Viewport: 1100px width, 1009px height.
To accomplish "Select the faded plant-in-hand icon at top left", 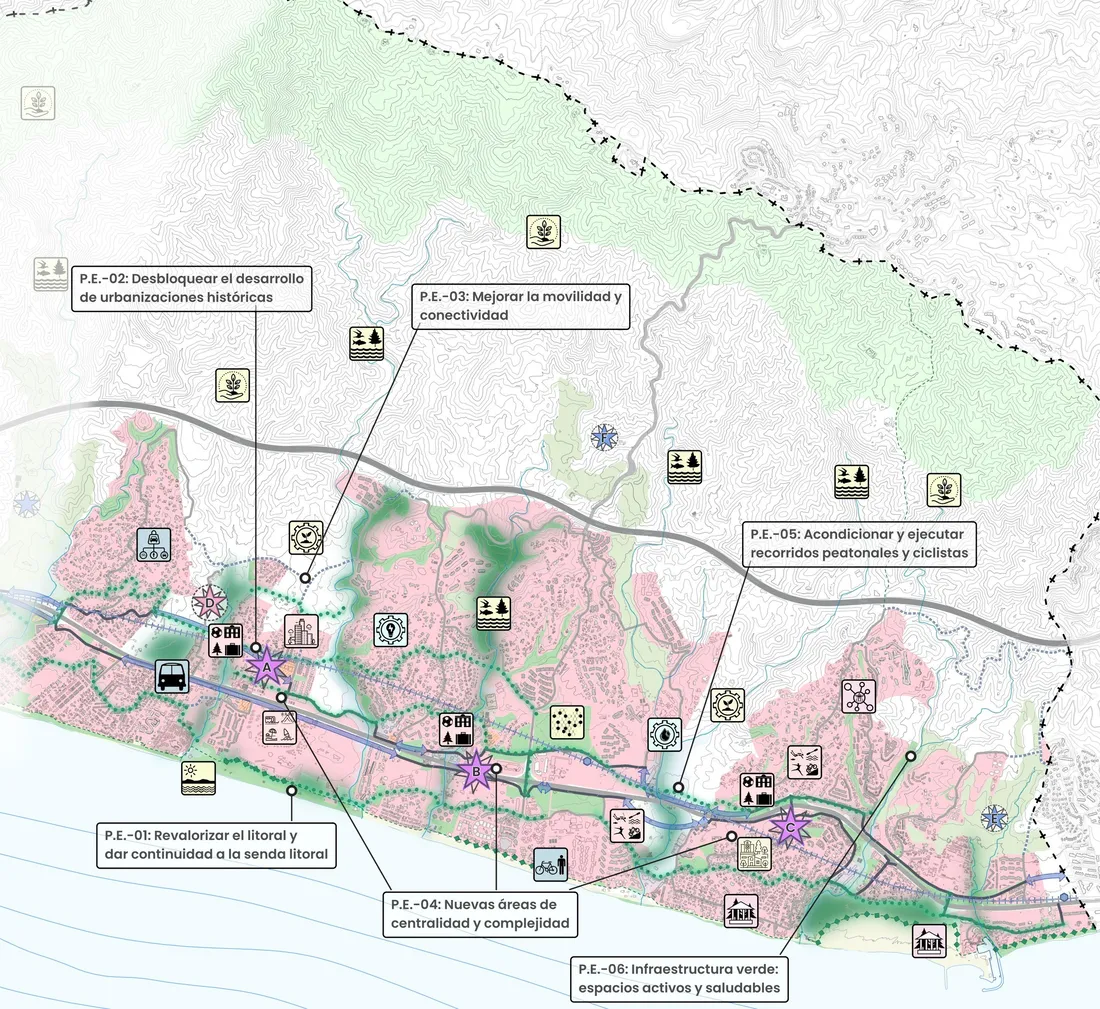I will click(x=38, y=103).
